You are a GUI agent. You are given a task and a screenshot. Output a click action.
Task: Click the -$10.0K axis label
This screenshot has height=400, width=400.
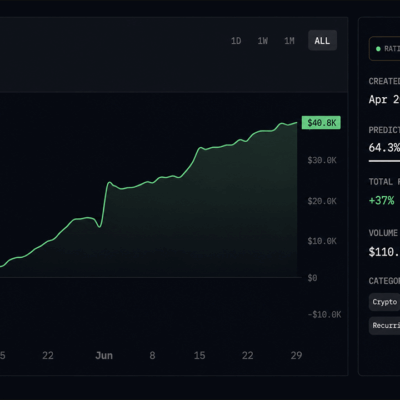(324, 315)
